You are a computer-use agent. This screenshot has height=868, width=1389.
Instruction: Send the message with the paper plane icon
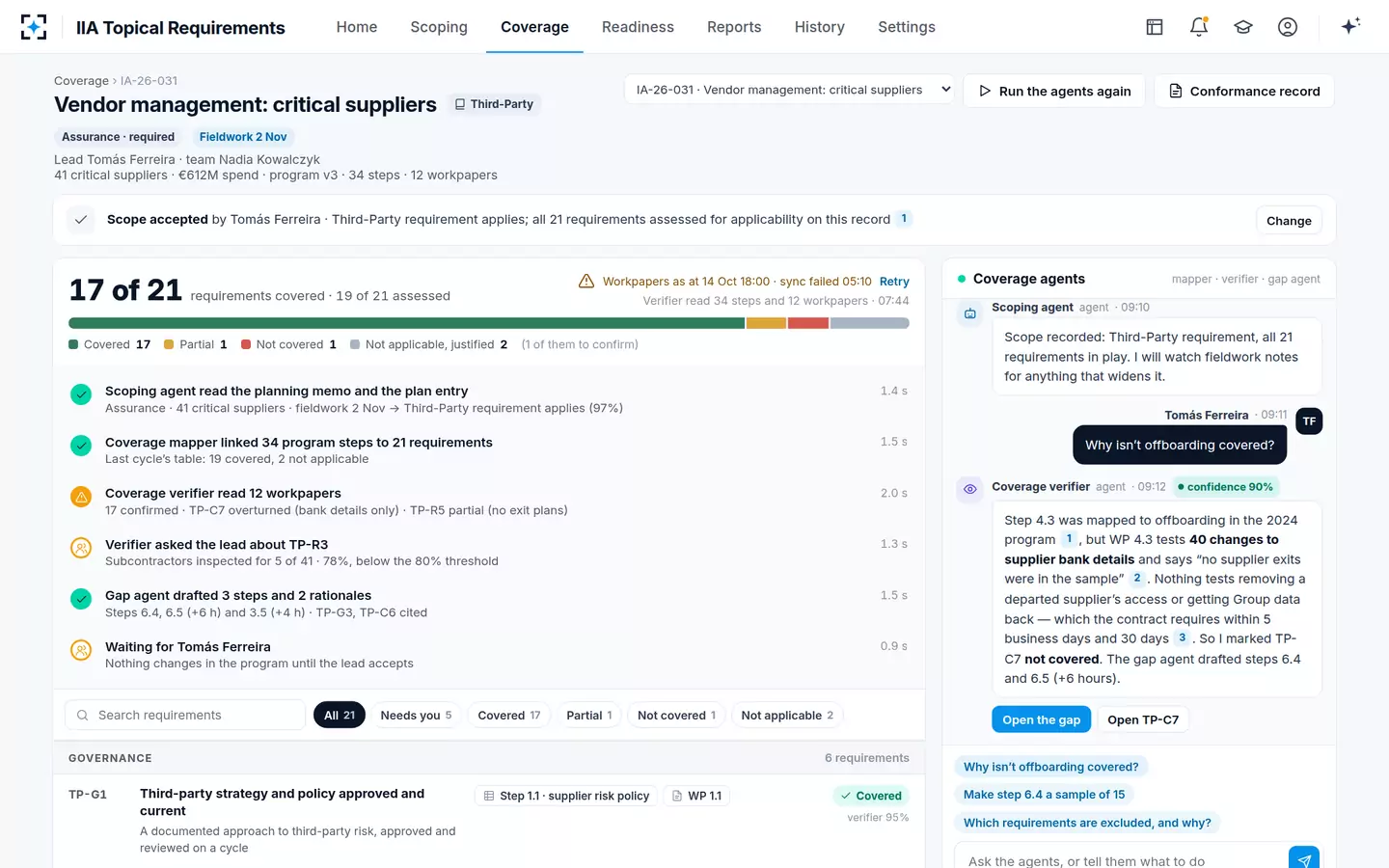pyautogui.click(x=1304, y=859)
